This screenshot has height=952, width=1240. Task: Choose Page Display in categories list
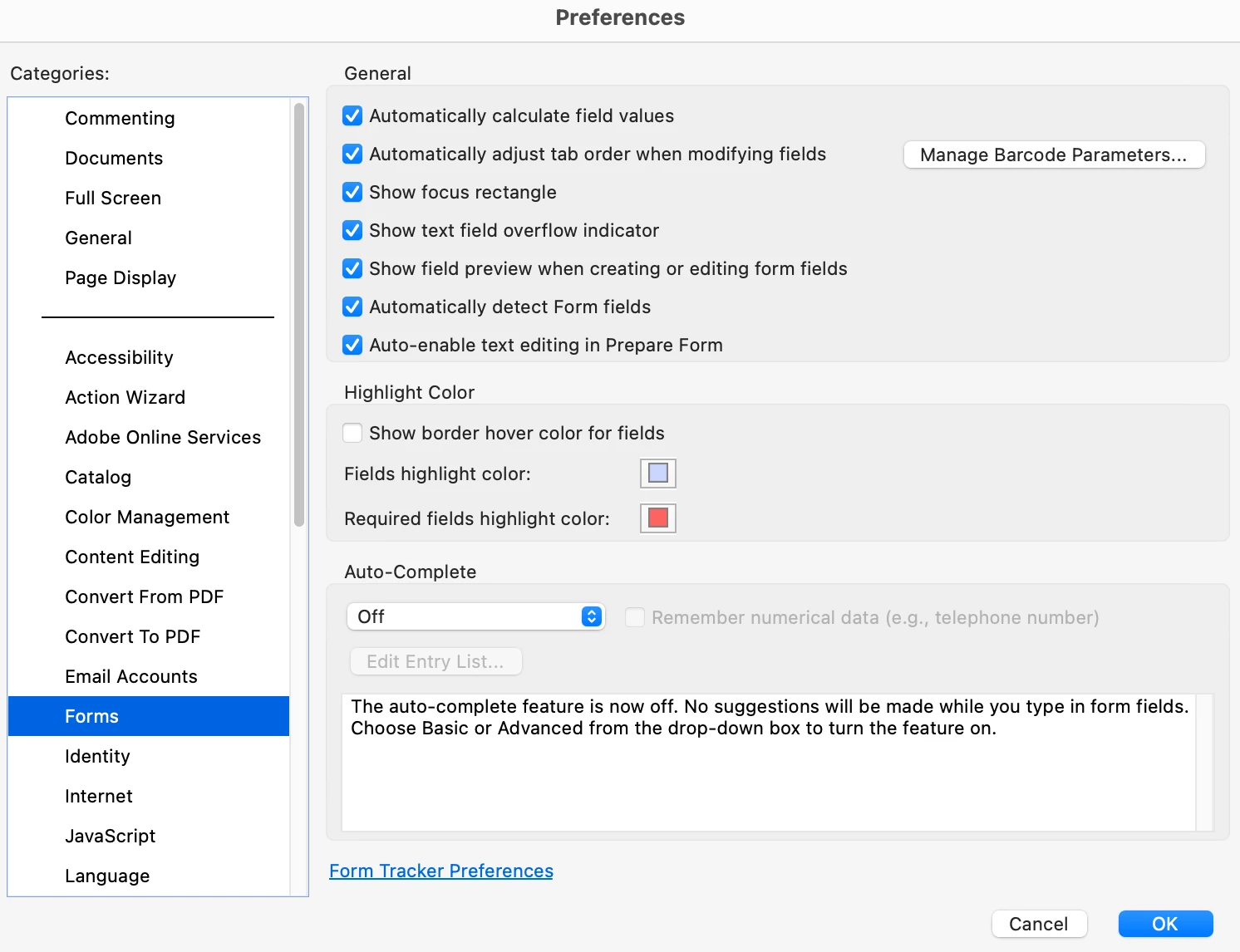(121, 277)
